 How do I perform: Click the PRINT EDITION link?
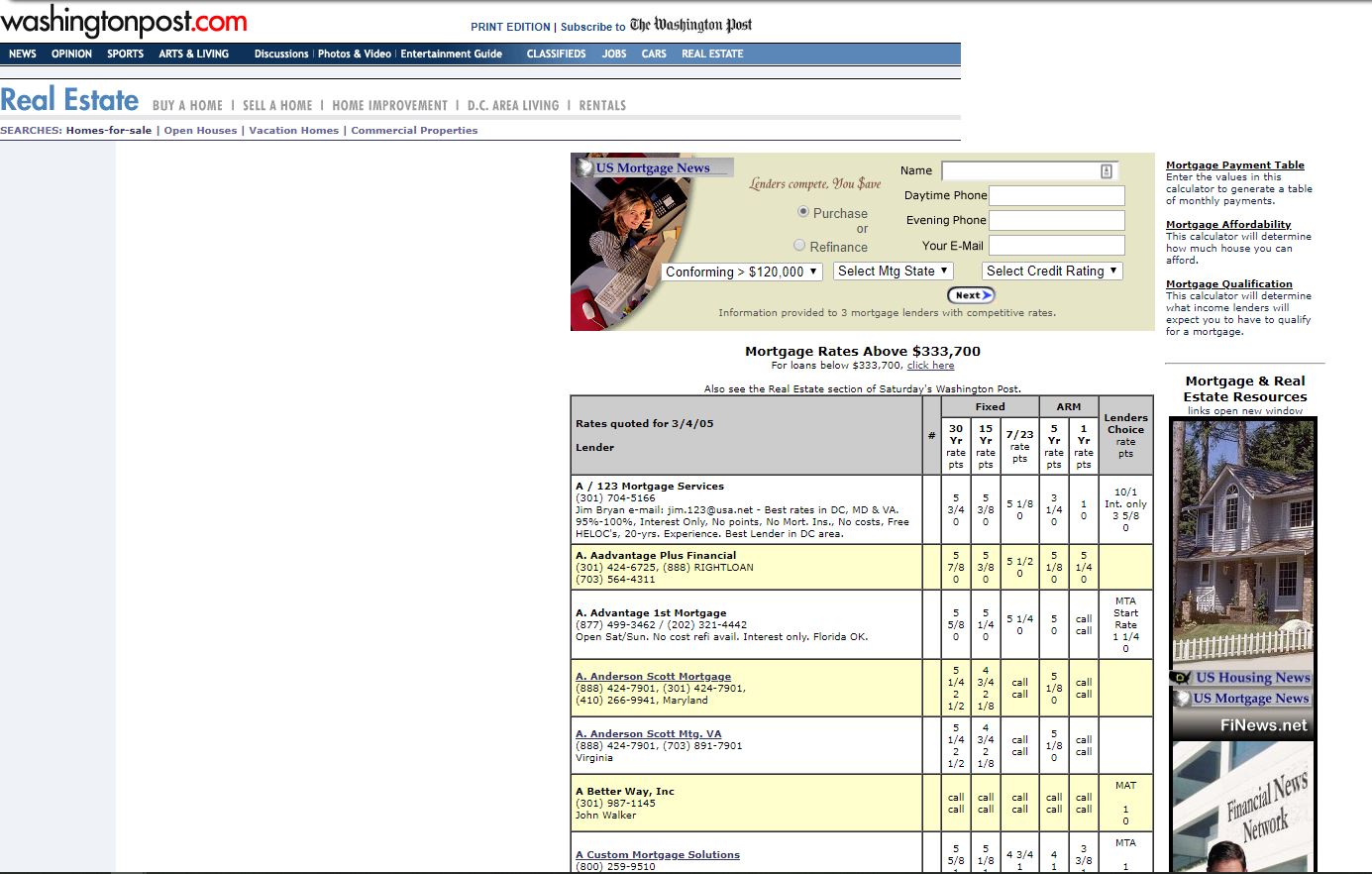coord(510,27)
